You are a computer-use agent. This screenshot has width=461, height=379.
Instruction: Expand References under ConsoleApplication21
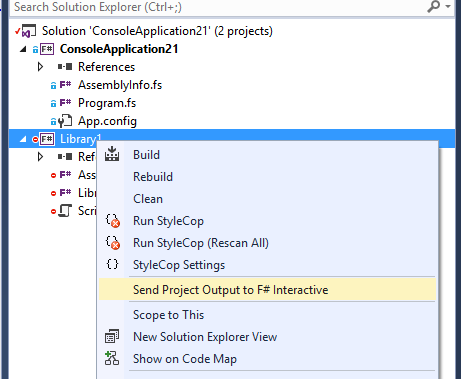tap(40, 67)
